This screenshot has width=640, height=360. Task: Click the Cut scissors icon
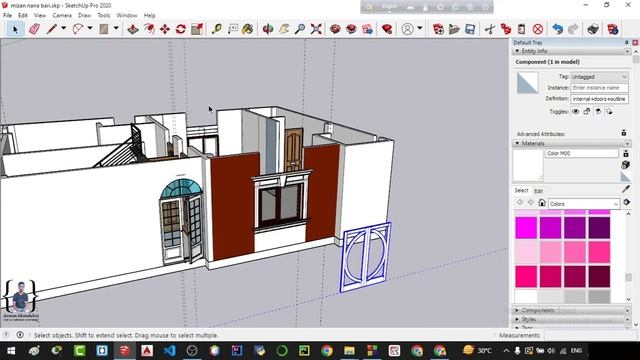[x=490, y=29]
